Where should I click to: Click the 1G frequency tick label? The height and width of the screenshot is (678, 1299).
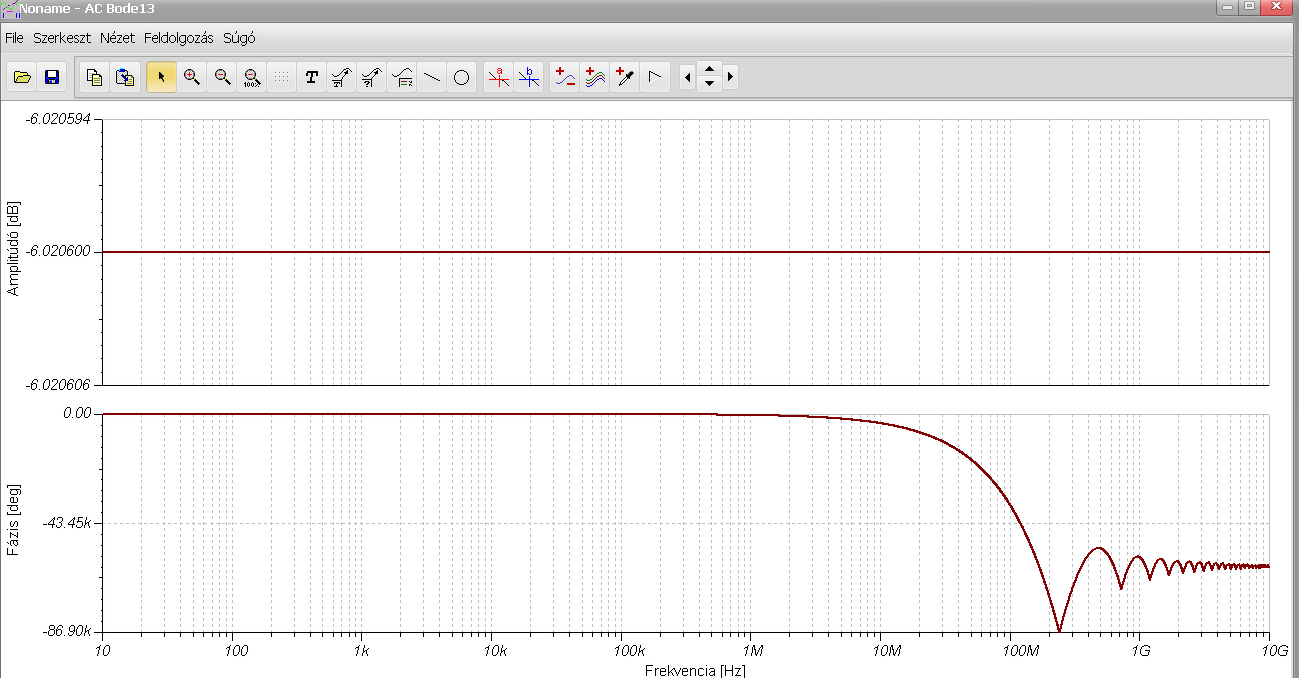[1140, 651]
